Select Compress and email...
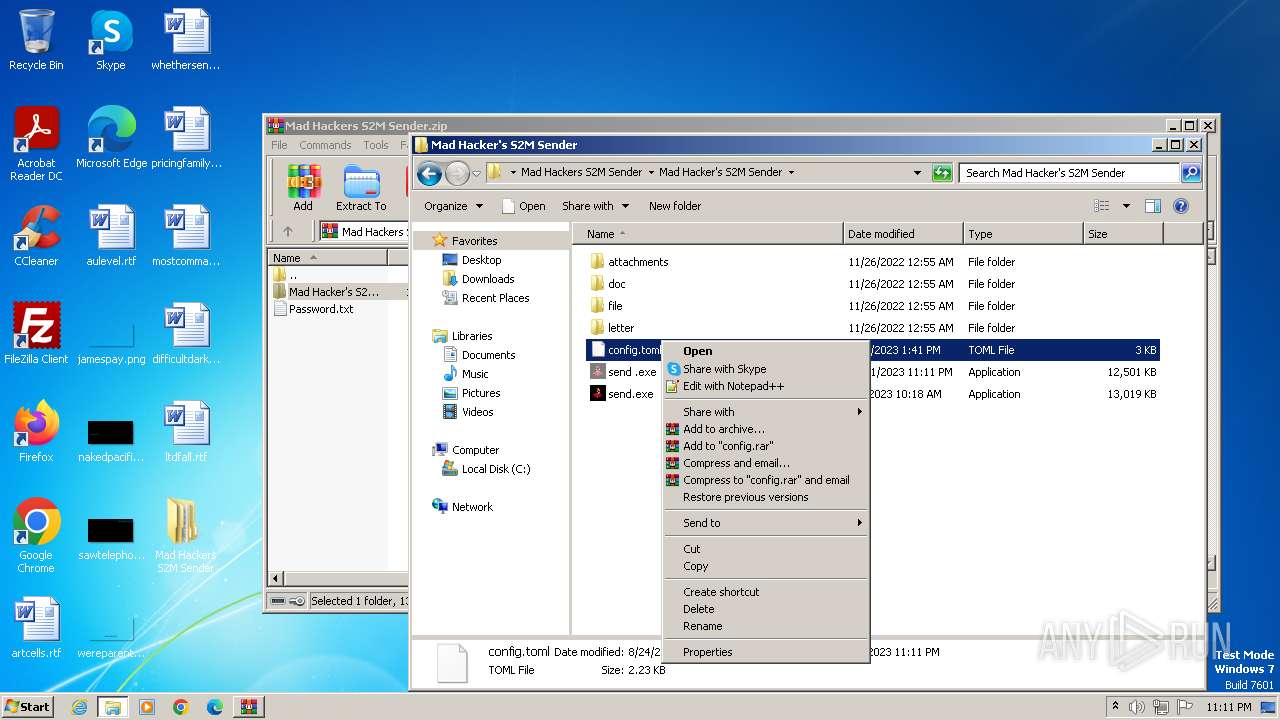The image size is (1280, 720). [x=767, y=463]
